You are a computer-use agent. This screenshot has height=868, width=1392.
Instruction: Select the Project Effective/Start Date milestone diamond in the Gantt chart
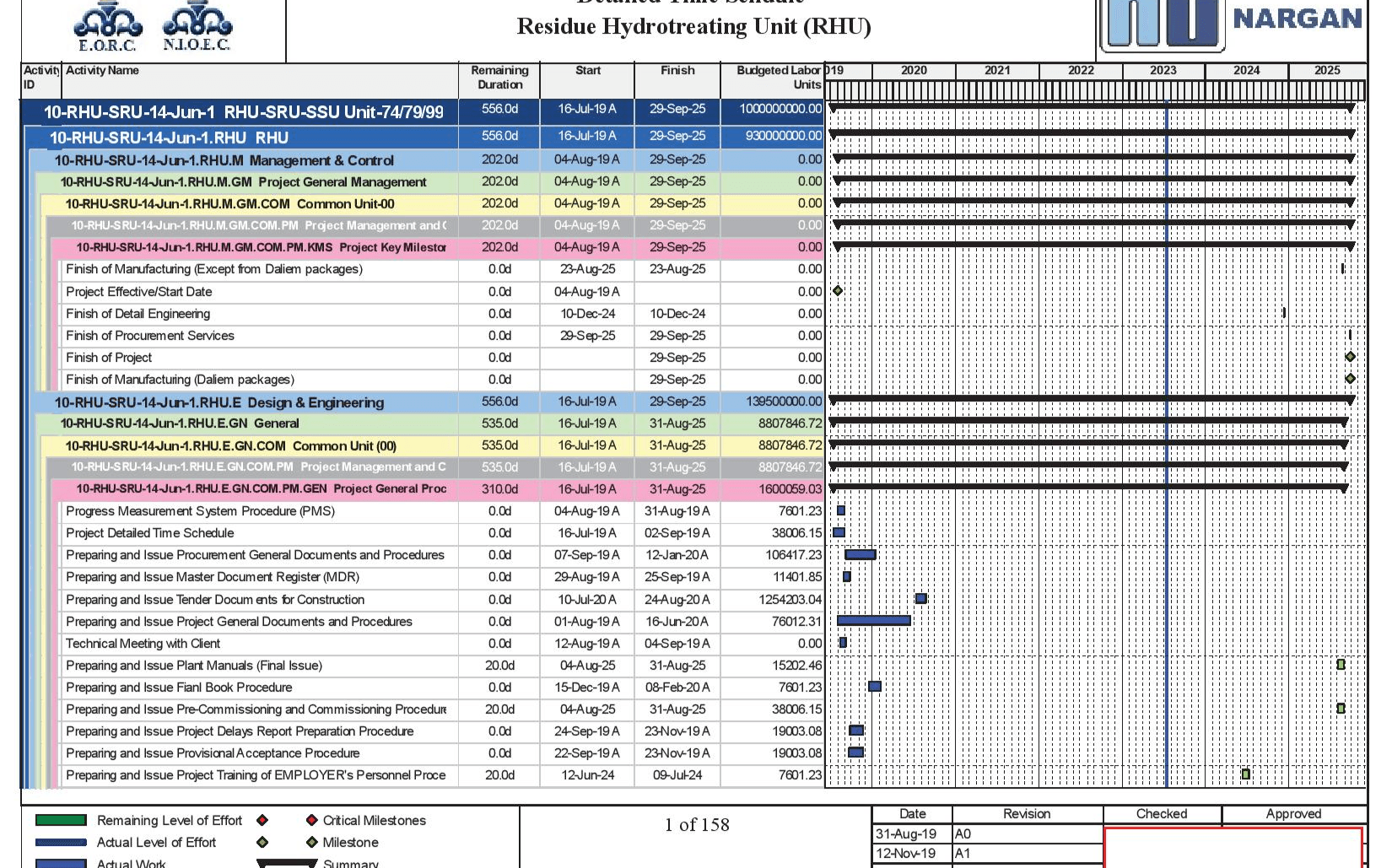click(838, 291)
